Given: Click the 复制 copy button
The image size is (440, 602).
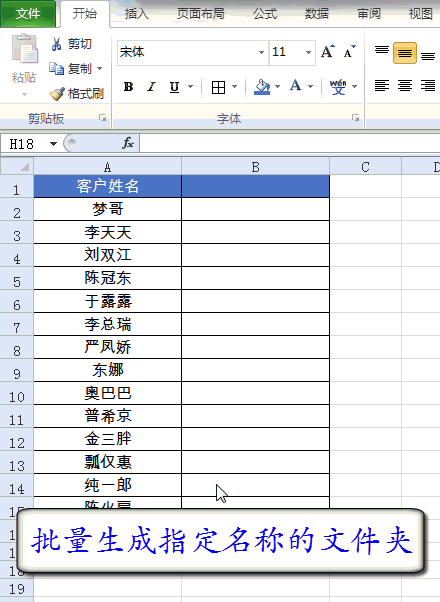Looking at the screenshot, I should pos(76,69).
